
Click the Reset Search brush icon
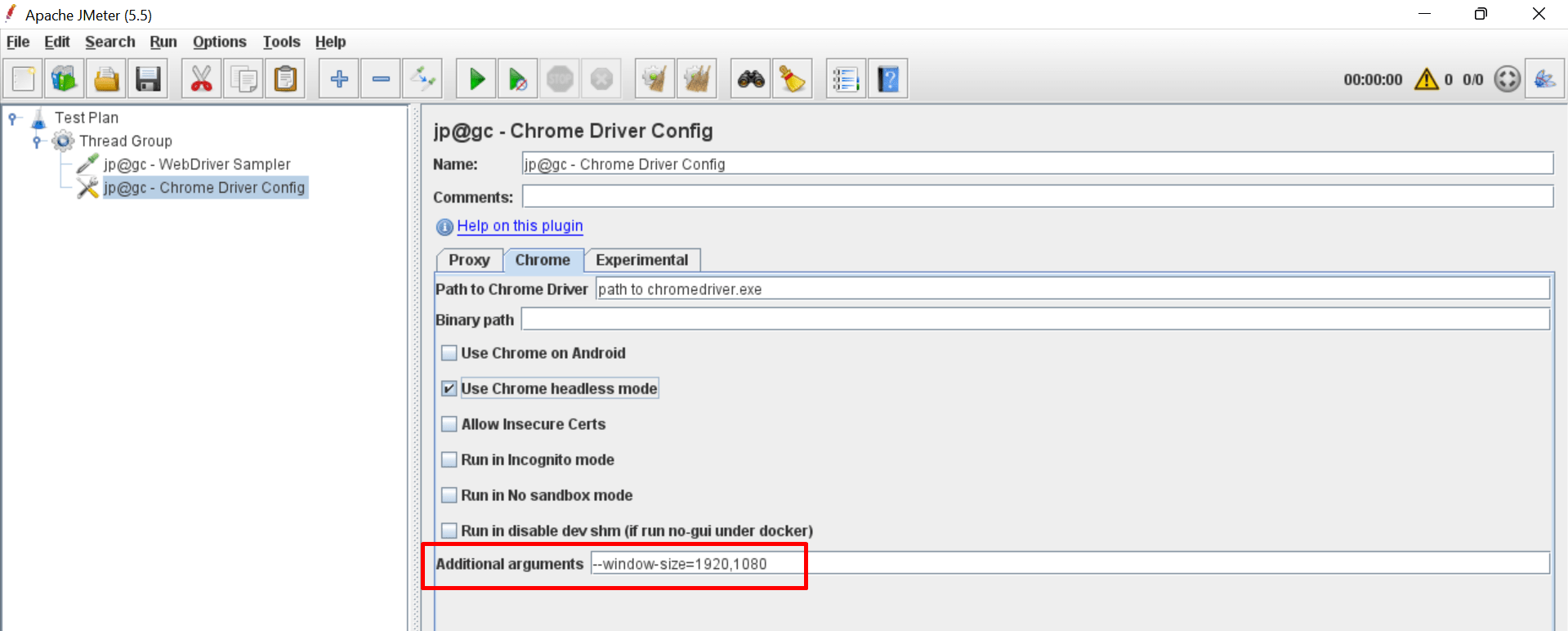[x=793, y=79]
